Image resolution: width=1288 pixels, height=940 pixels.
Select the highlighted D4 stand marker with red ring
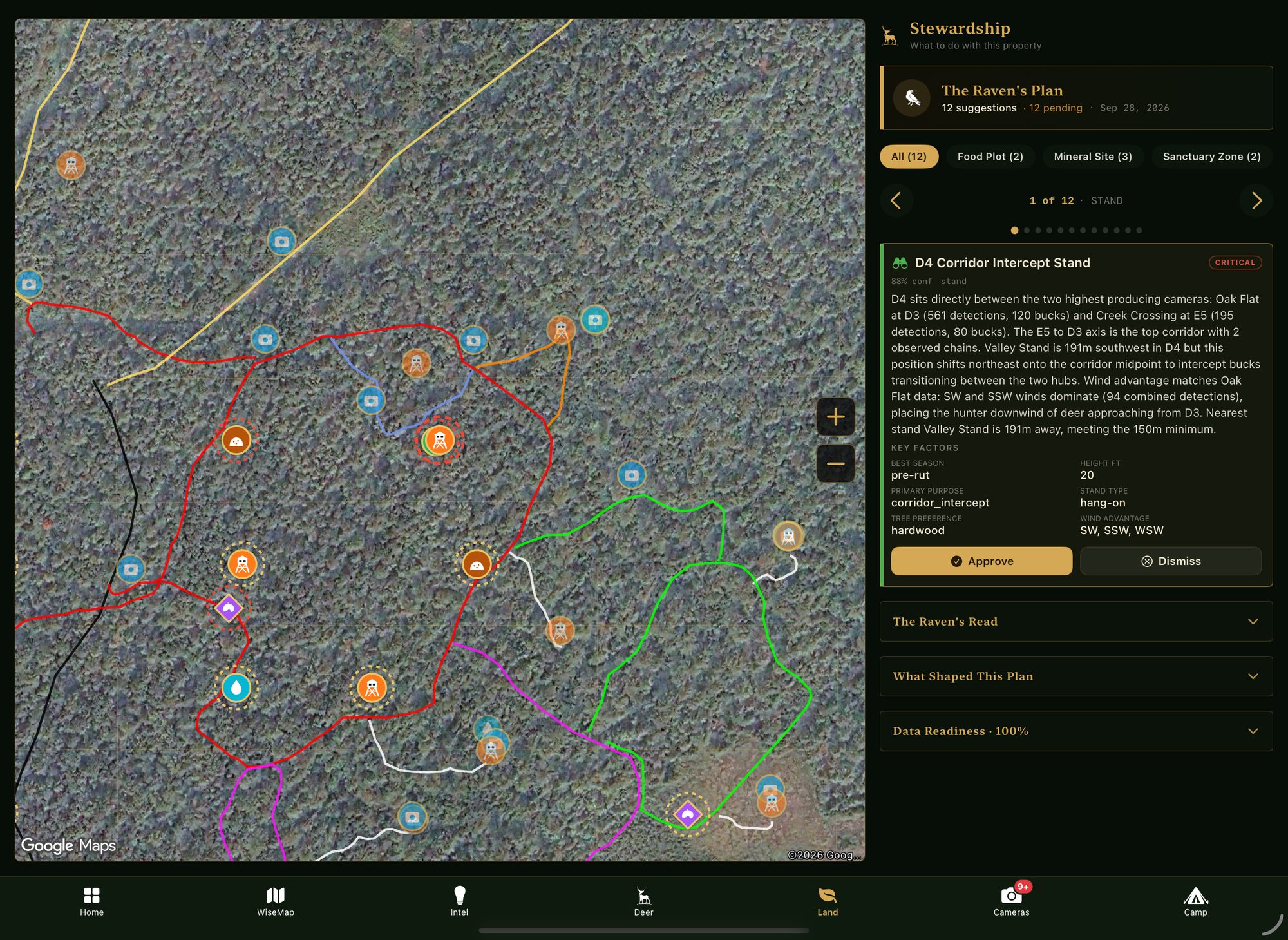(440, 441)
